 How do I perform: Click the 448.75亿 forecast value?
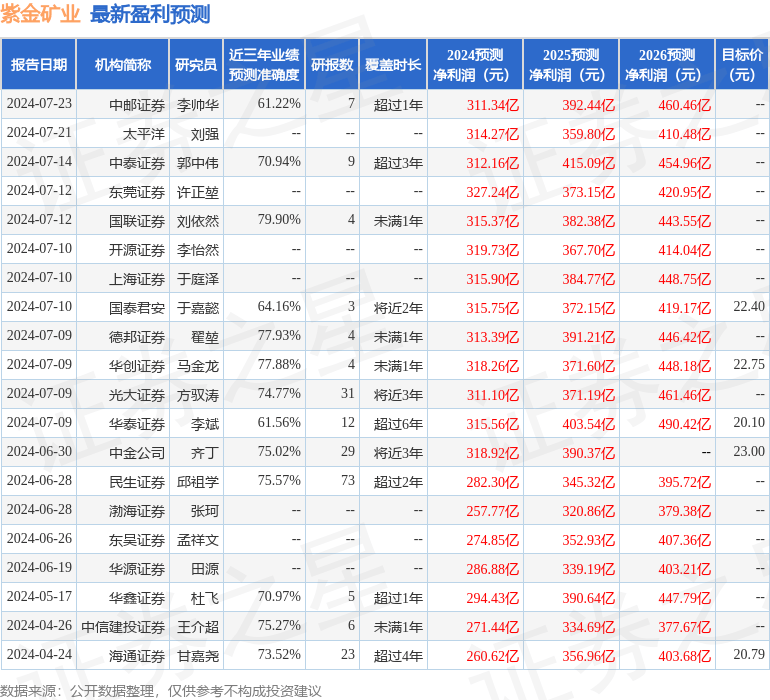click(x=685, y=279)
